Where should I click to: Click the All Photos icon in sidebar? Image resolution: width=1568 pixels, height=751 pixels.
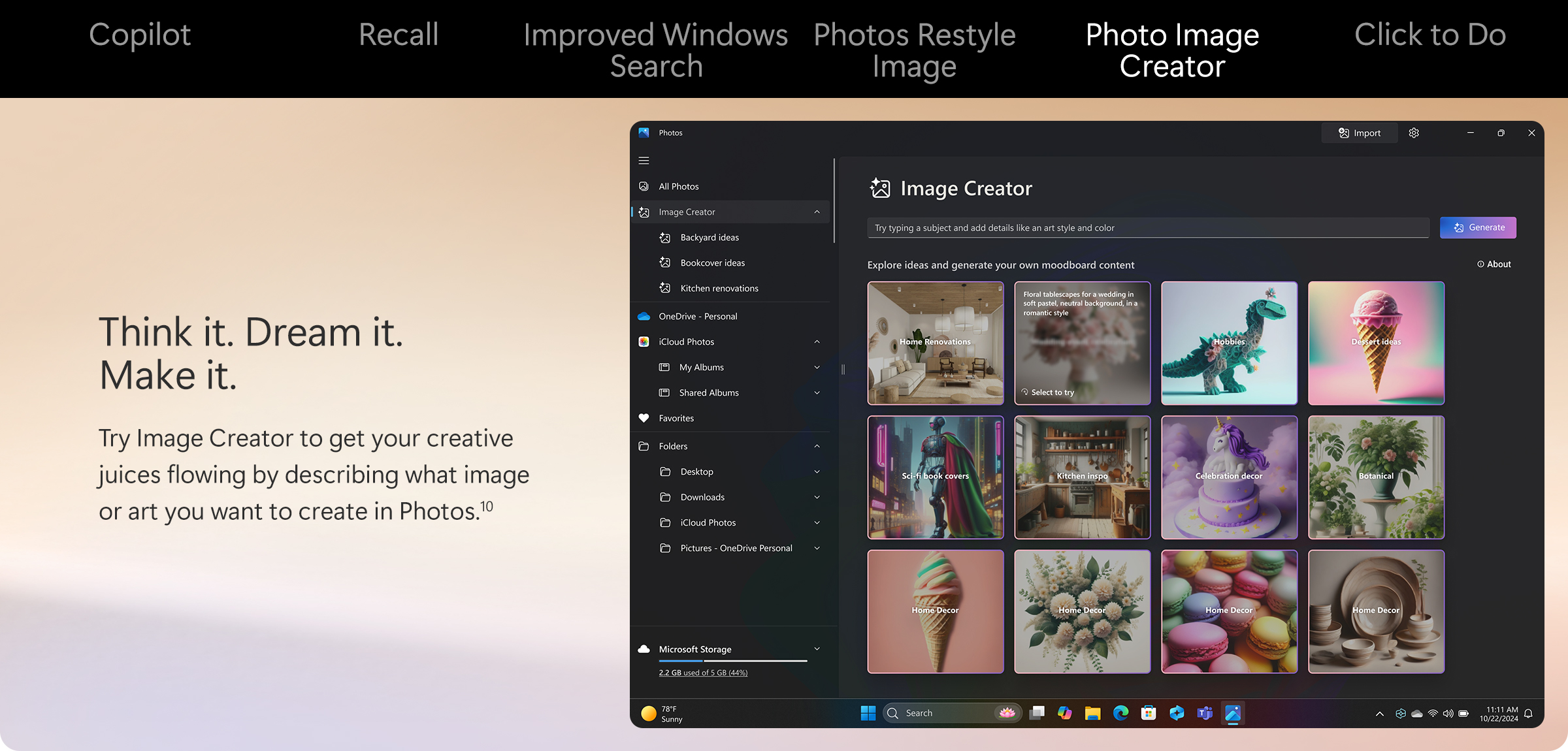[x=644, y=187]
